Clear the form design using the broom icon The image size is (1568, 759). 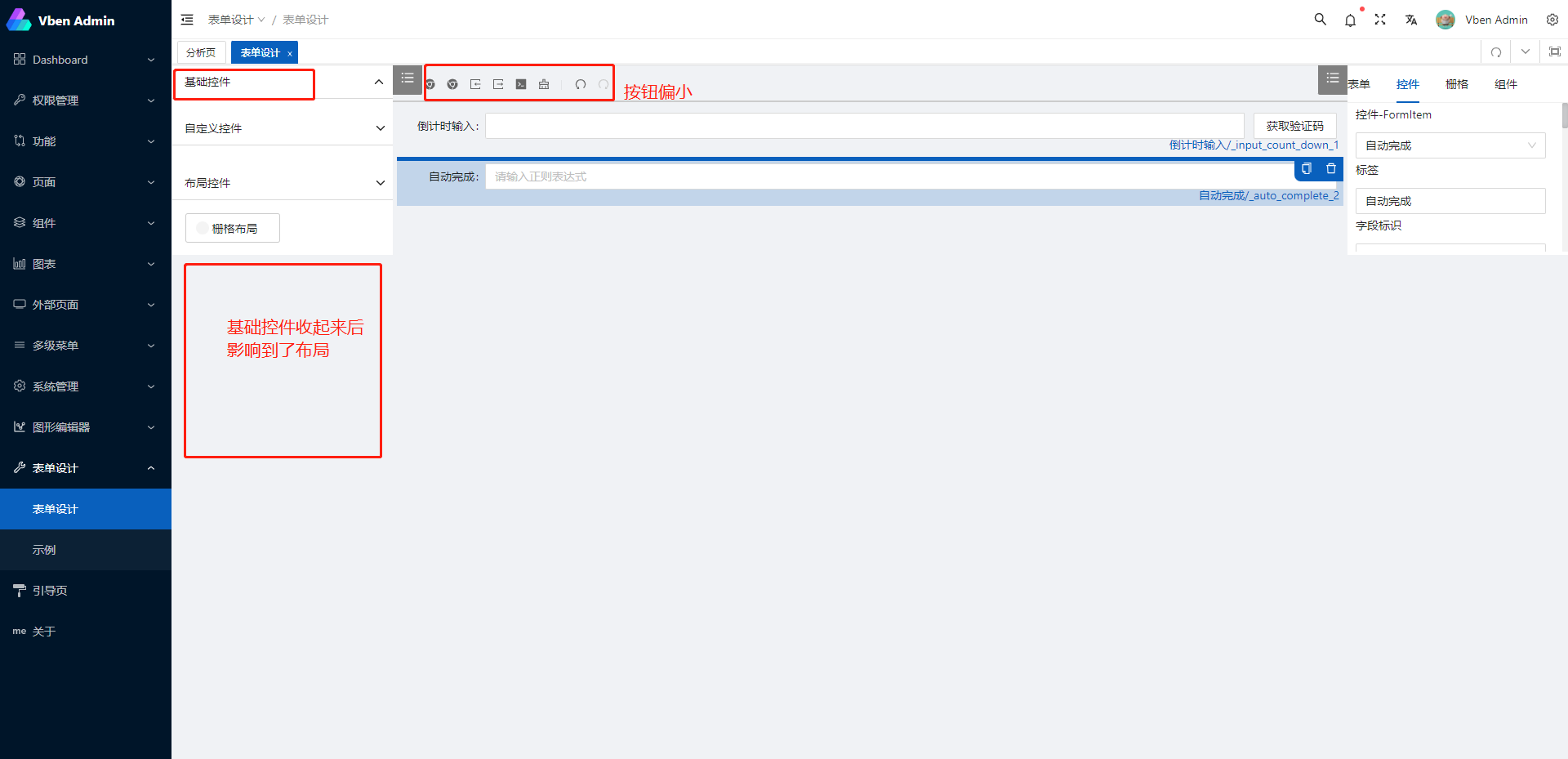coord(544,84)
